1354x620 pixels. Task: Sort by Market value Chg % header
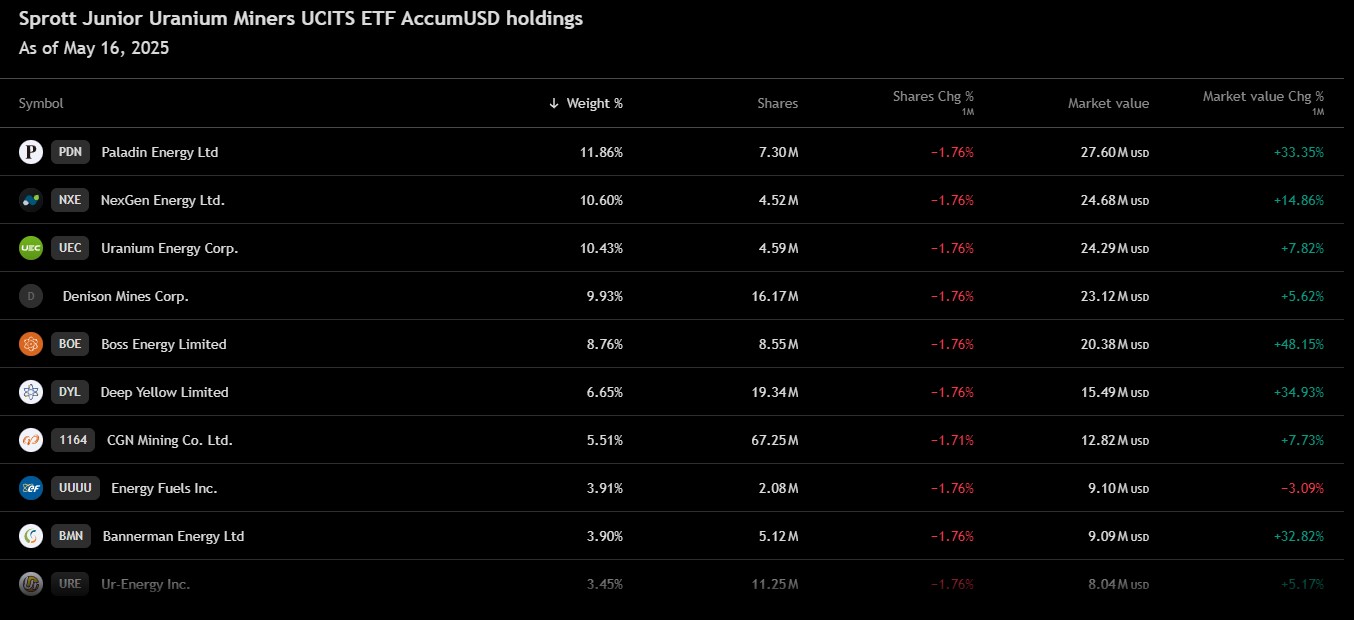coord(1262,98)
